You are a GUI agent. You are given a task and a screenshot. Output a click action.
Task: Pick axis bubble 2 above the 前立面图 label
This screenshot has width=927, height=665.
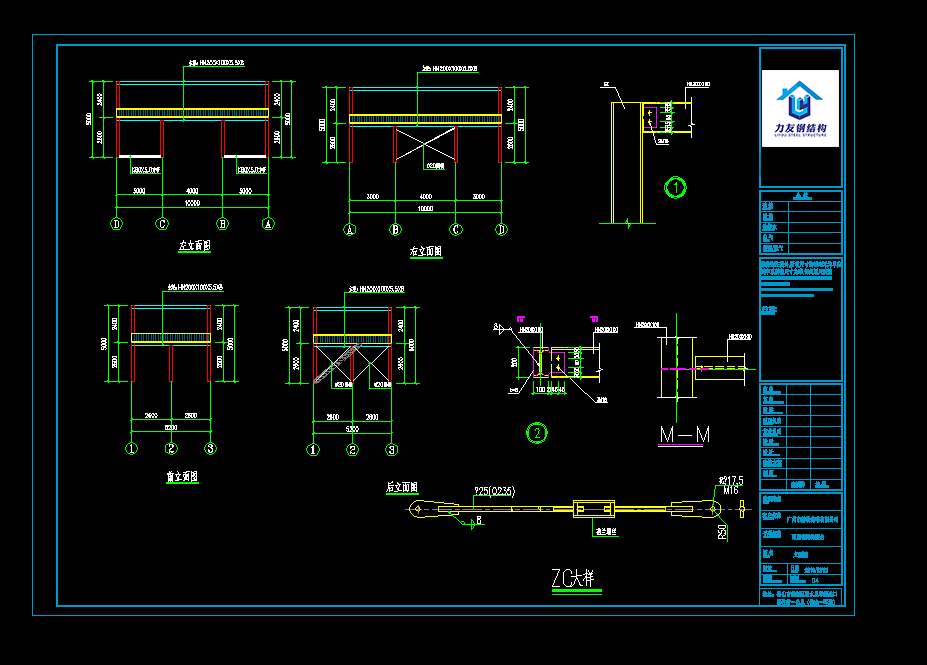click(x=171, y=448)
